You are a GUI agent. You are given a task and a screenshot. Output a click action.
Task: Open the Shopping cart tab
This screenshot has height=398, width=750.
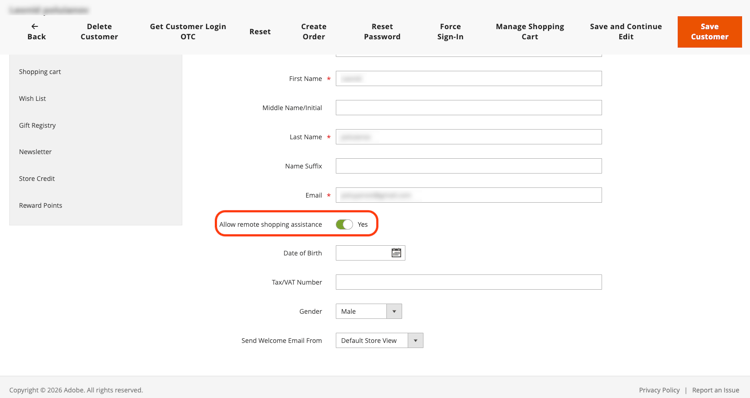[x=40, y=72]
